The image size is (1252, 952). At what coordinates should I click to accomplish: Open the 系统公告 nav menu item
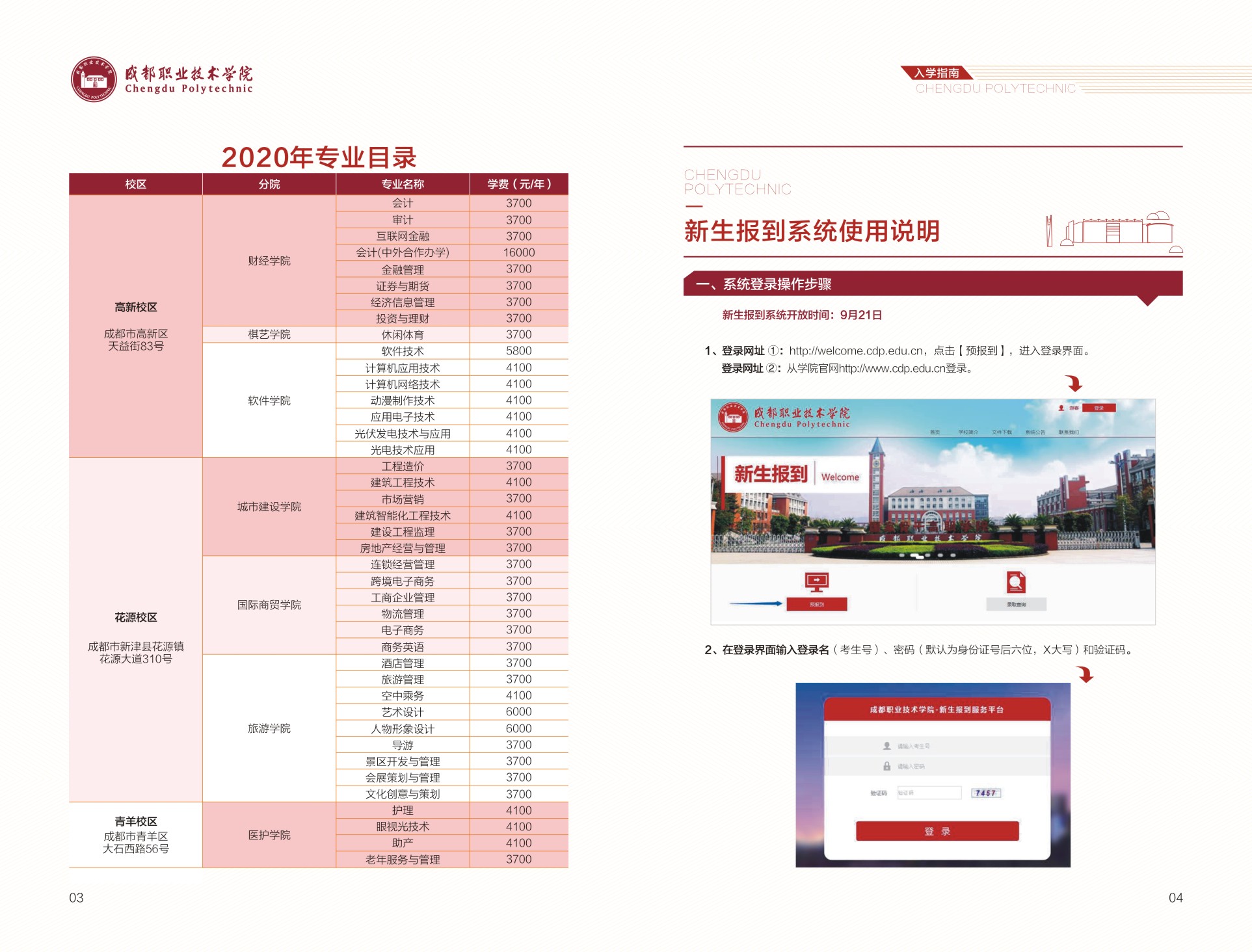coord(1035,432)
